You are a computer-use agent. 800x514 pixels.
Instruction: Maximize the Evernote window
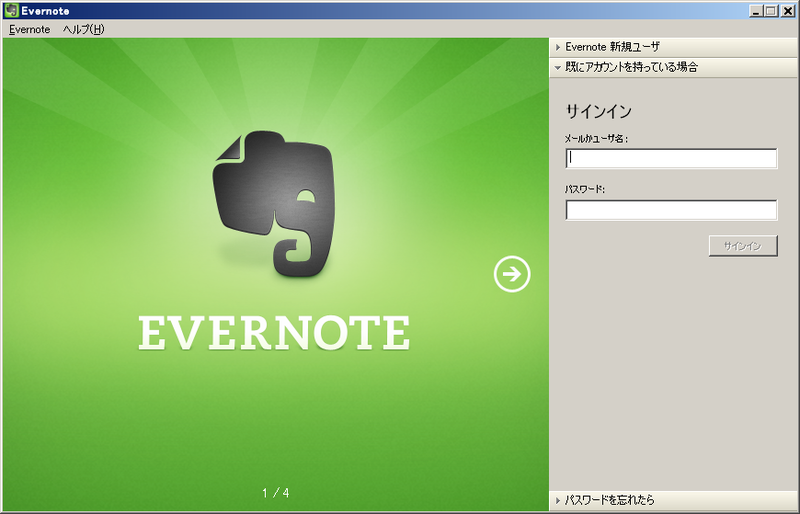(771, 11)
